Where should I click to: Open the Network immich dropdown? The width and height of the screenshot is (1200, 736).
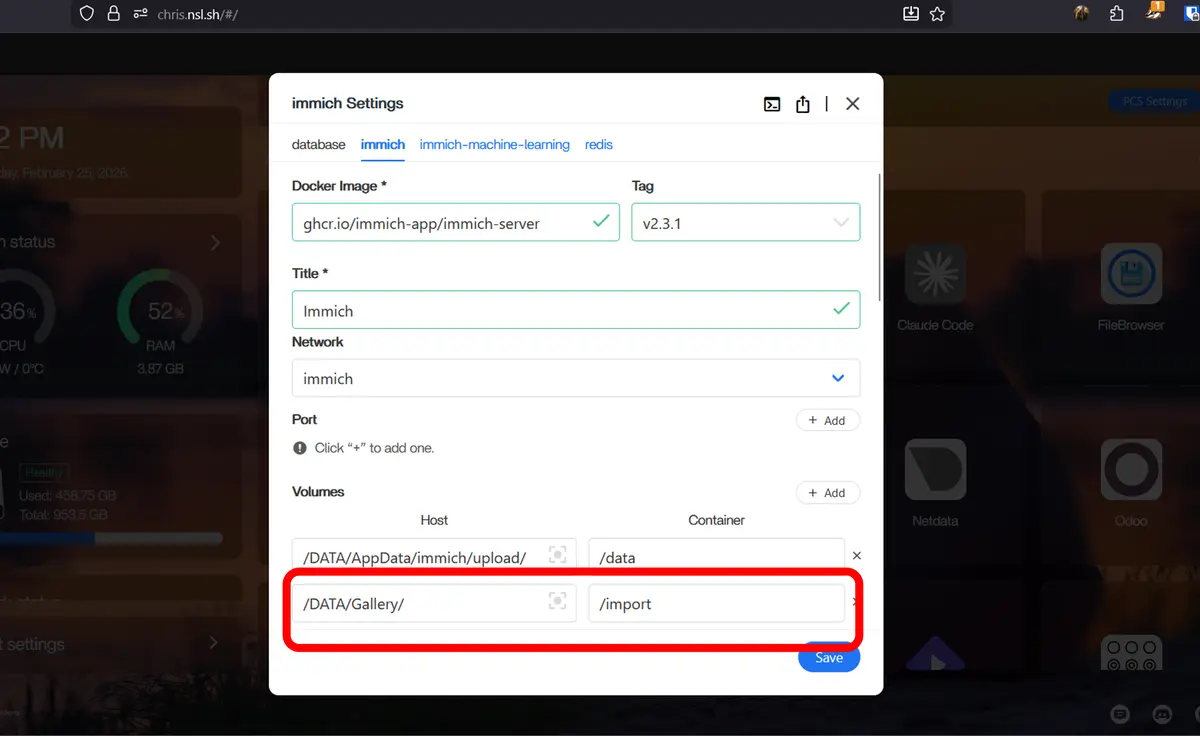(837, 378)
